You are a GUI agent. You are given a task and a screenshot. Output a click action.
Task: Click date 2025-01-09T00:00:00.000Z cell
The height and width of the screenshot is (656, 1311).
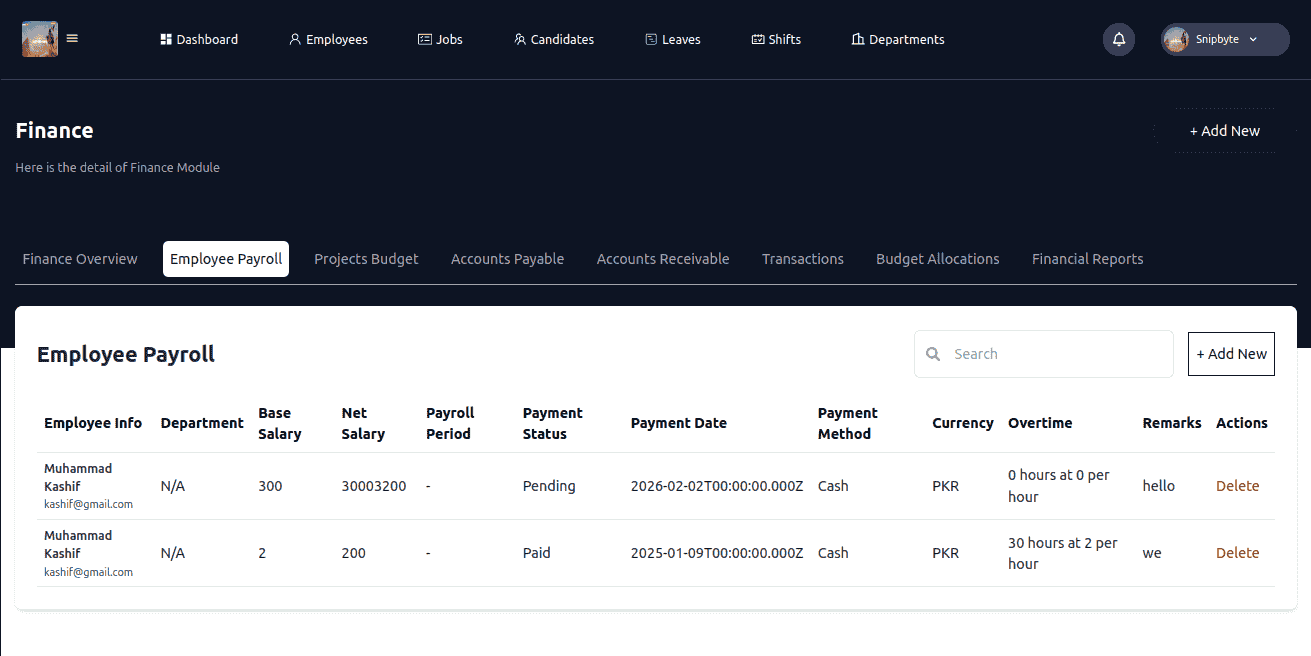click(717, 553)
